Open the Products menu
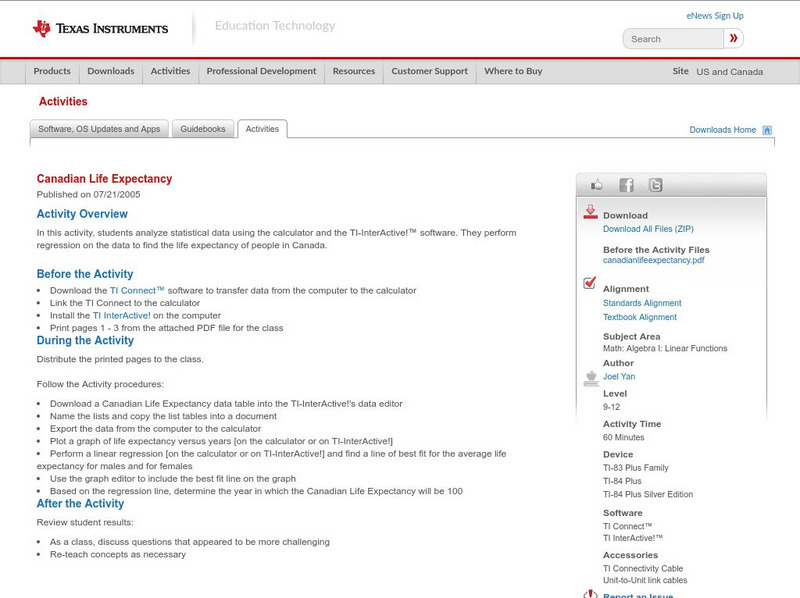This screenshot has height=598, width=800. tap(52, 71)
